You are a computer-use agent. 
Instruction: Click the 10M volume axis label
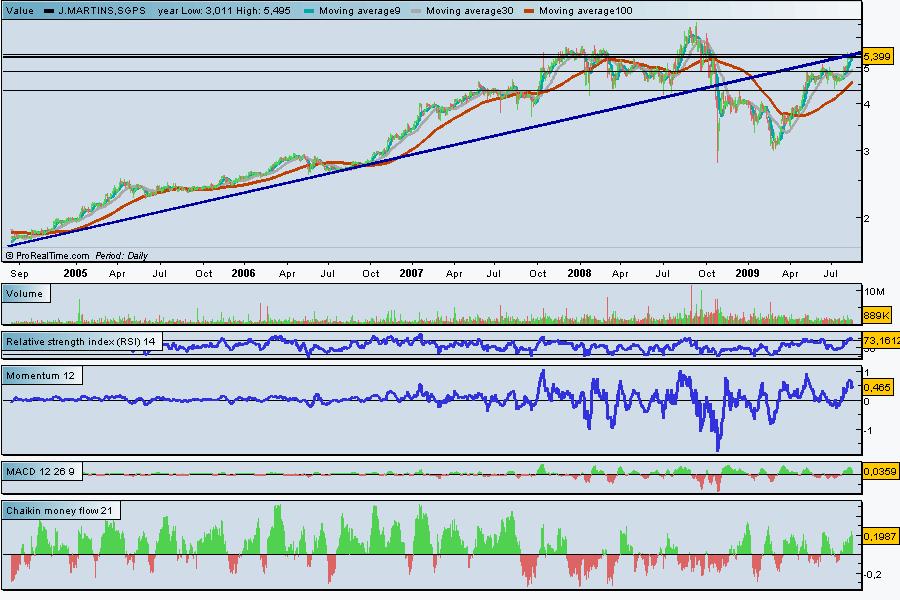(x=874, y=291)
